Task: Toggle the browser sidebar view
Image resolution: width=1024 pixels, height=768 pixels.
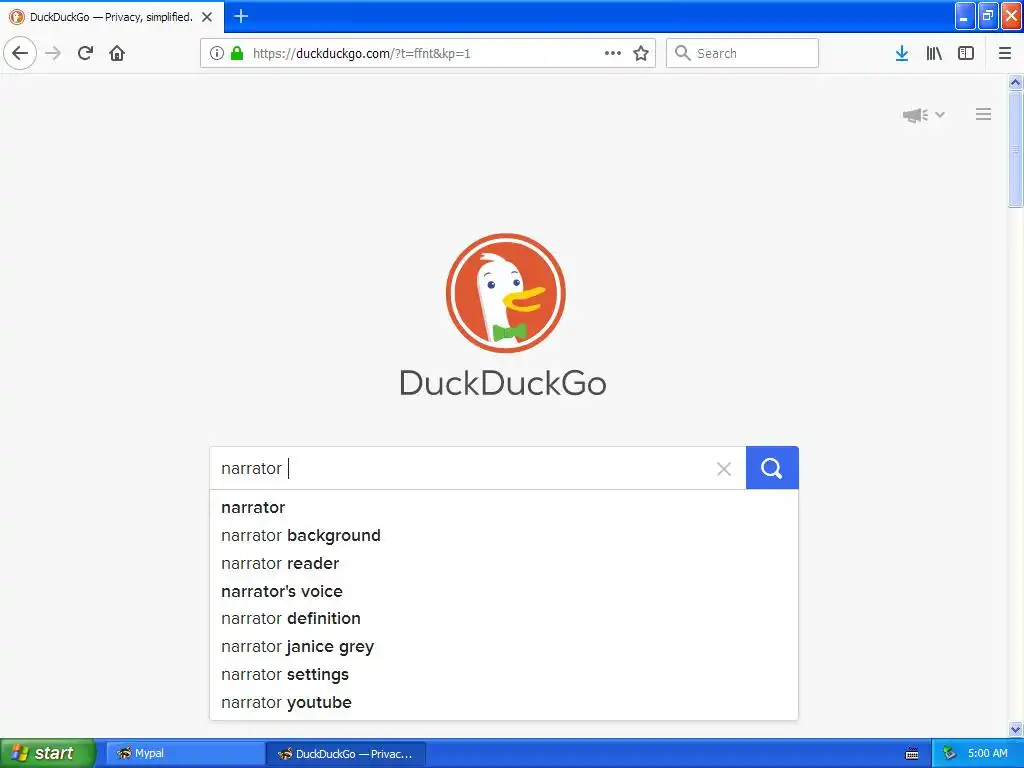Action: [x=966, y=53]
